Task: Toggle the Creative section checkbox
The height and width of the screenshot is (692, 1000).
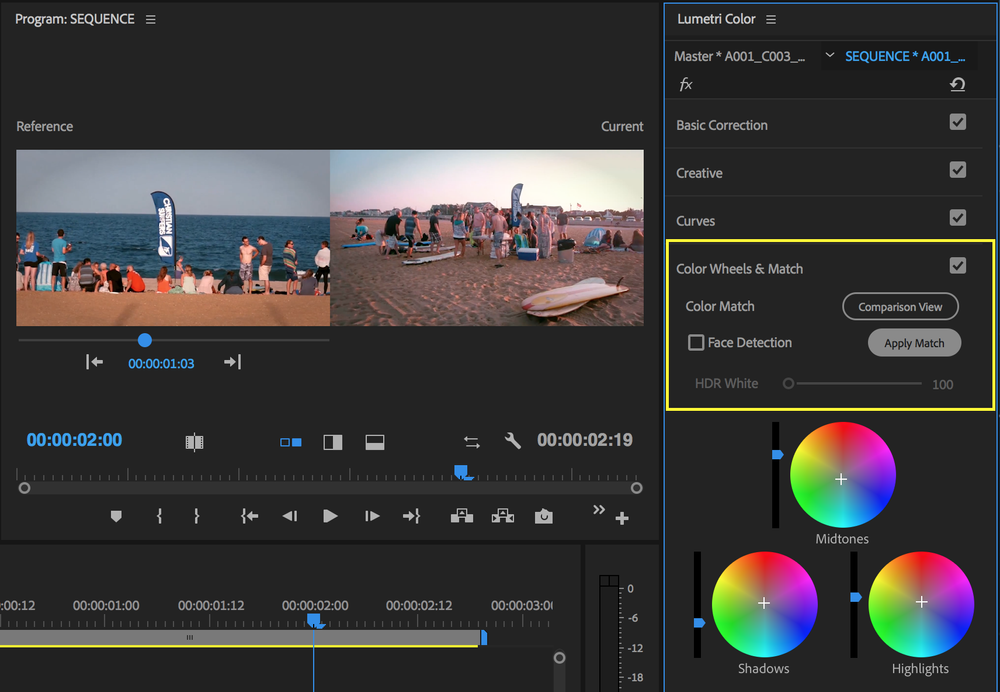Action: coord(958,170)
